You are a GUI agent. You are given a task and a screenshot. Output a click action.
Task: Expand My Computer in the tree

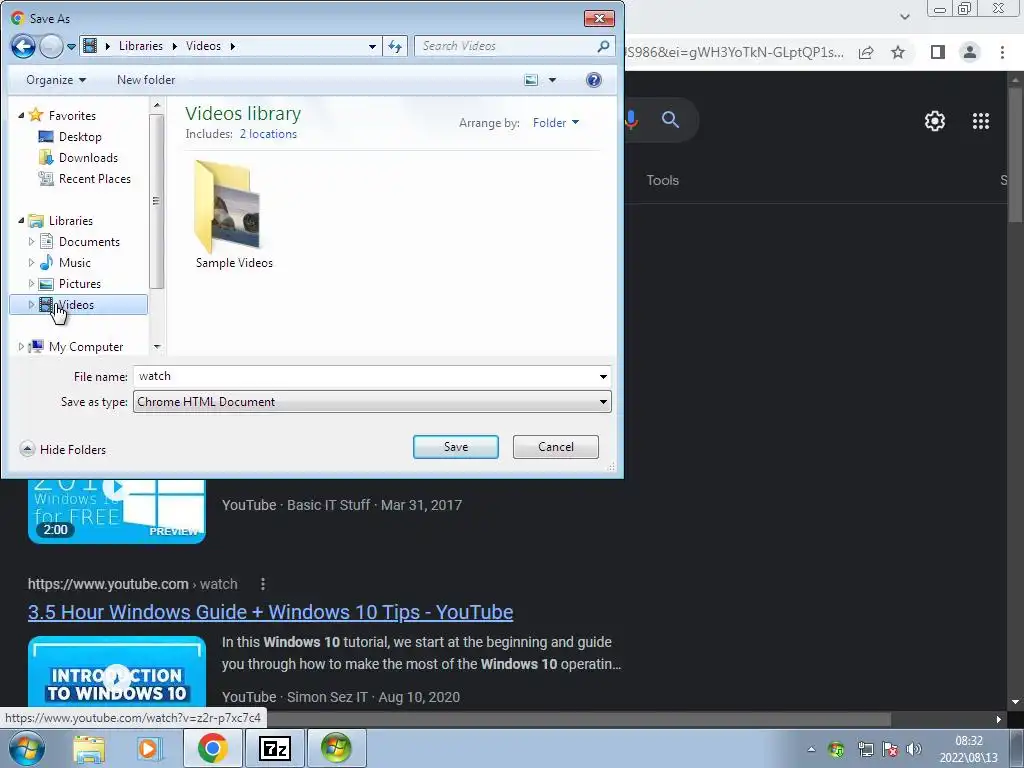tap(21, 347)
